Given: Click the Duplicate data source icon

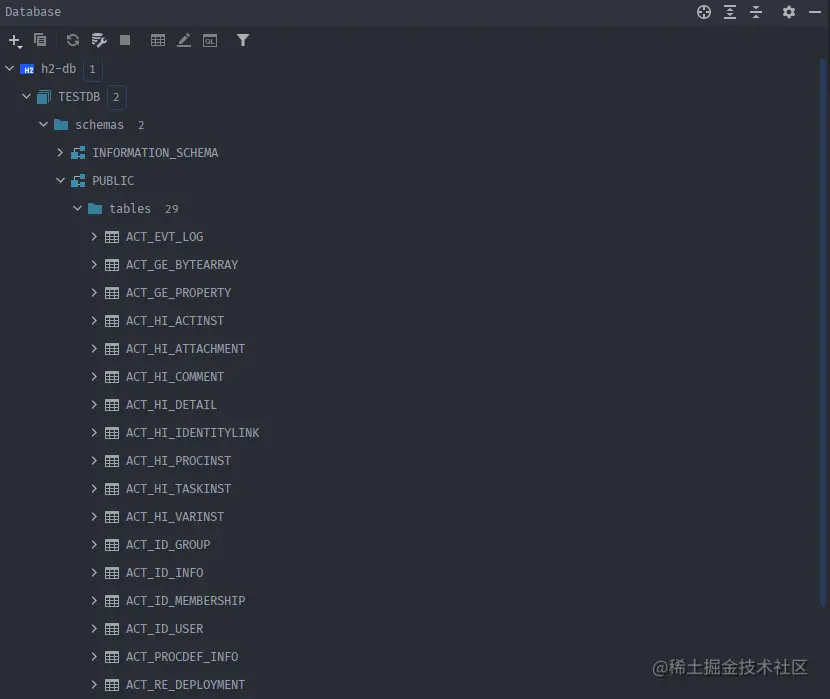Looking at the screenshot, I should [40, 40].
